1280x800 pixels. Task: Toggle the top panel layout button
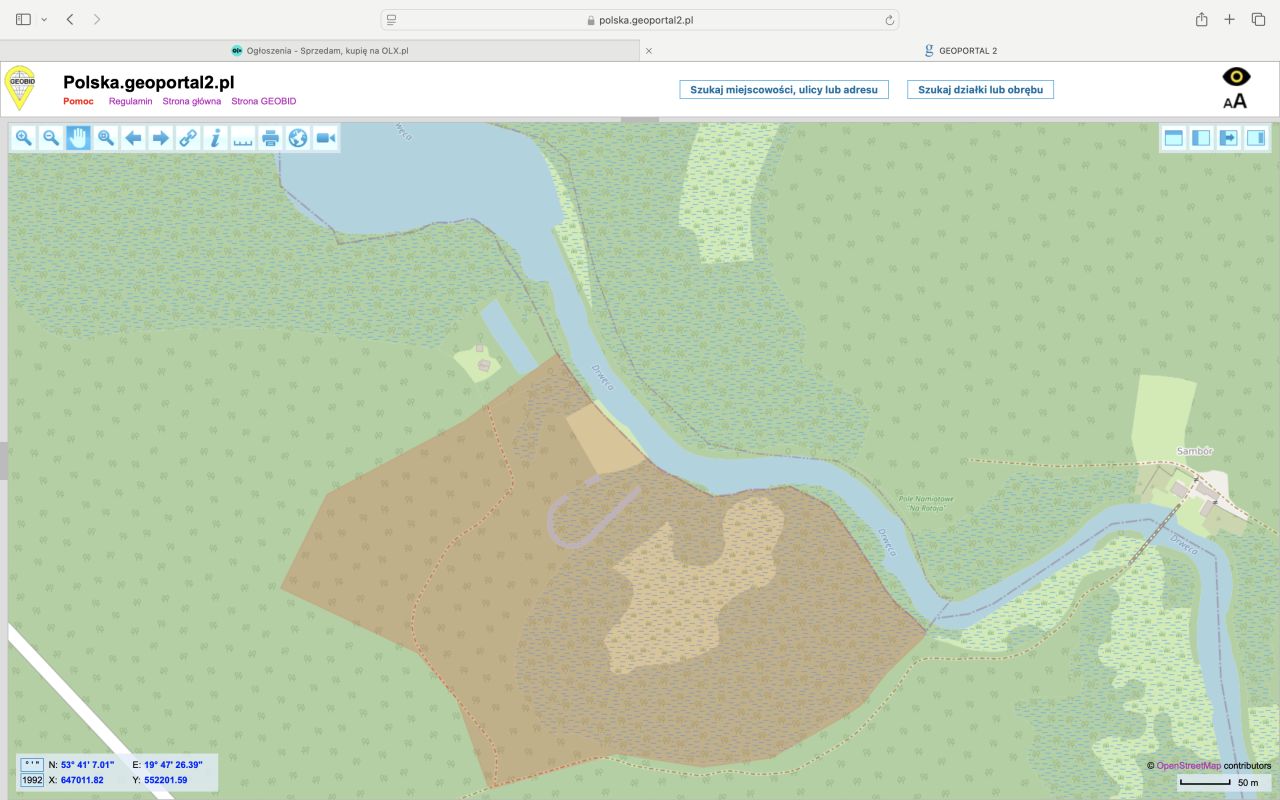pyautogui.click(x=1174, y=138)
